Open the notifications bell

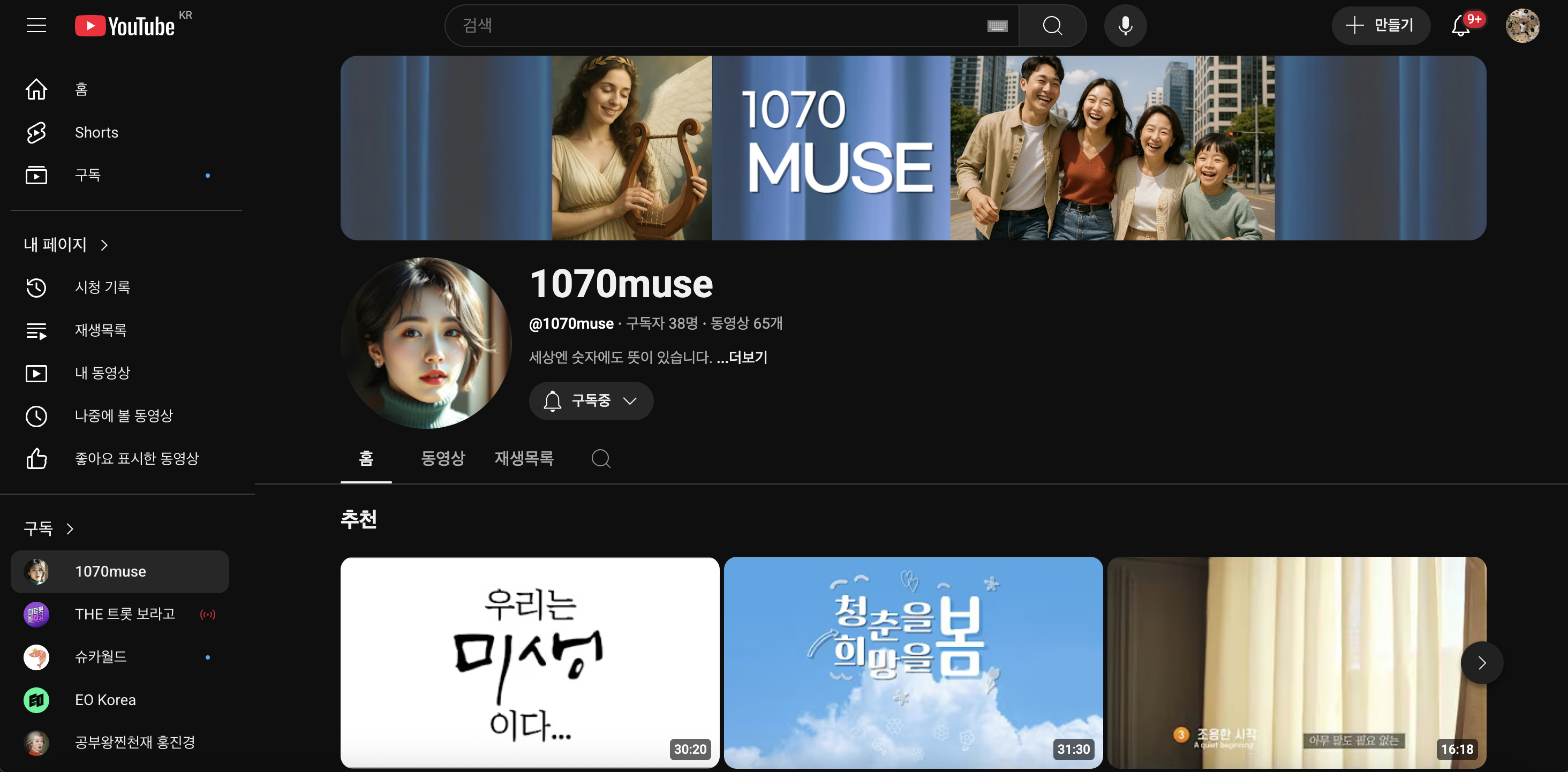point(1461,26)
